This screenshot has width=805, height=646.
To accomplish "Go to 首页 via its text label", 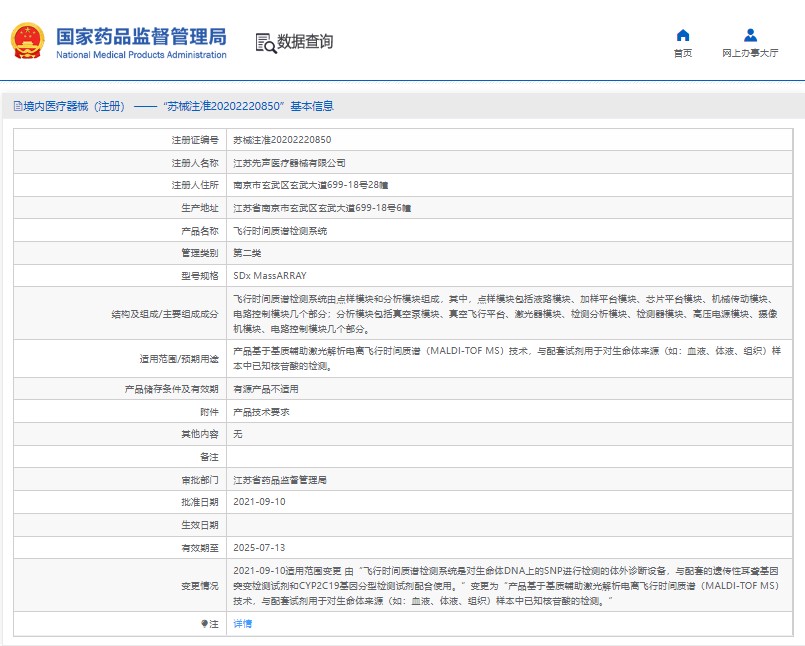I will [682, 54].
